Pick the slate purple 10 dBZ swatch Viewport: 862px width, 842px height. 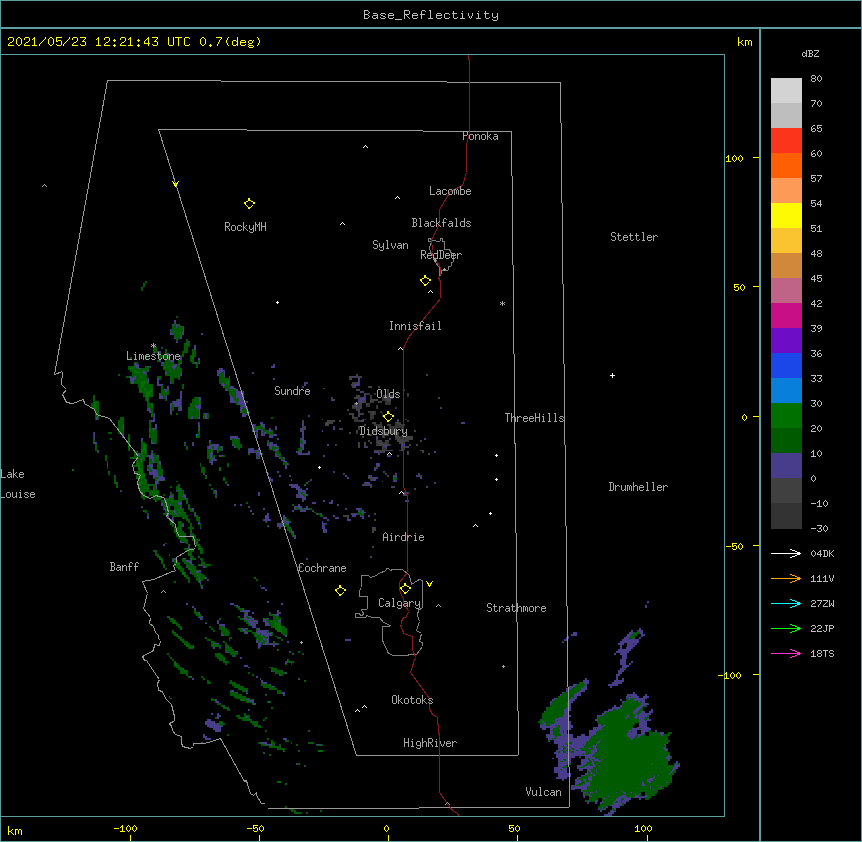786,466
